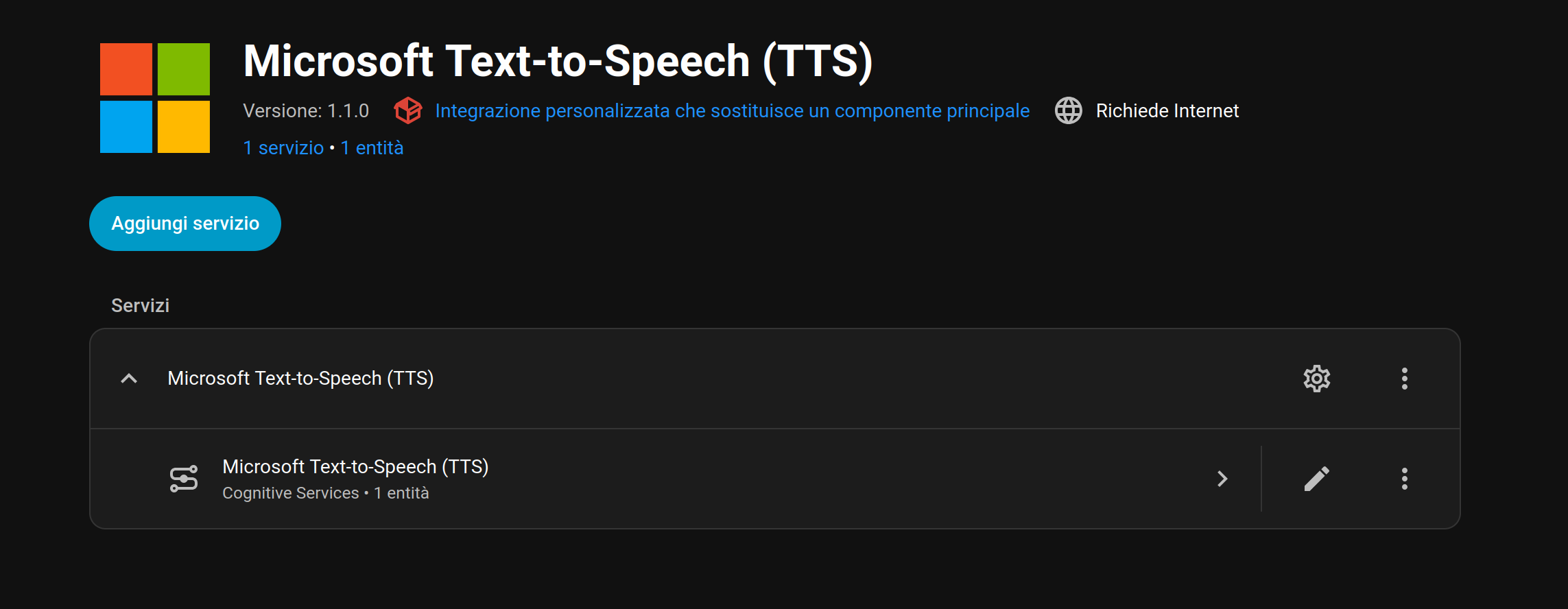
Task: Open the TTS entity with the right chevron
Action: (x=1222, y=478)
